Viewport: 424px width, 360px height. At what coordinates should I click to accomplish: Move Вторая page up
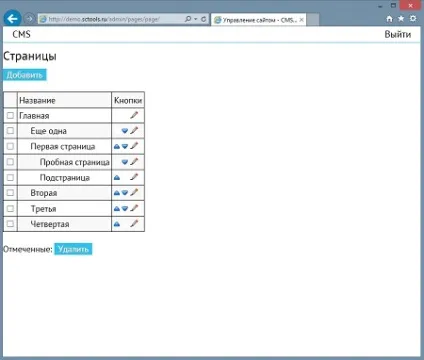click(117, 193)
